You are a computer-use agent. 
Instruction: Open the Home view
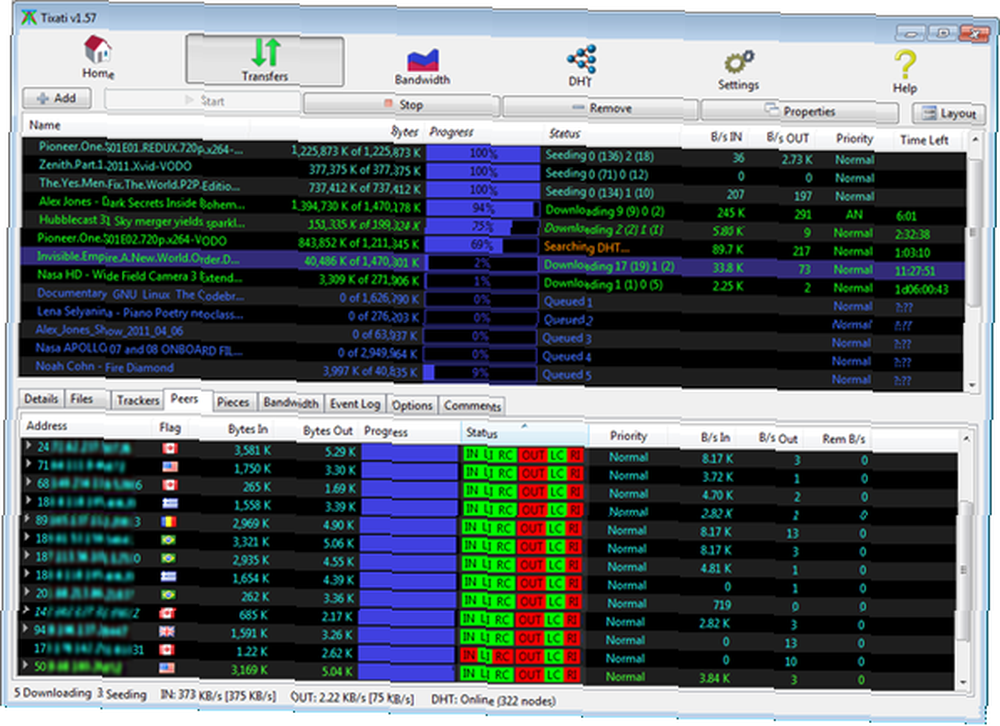(98, 57)
